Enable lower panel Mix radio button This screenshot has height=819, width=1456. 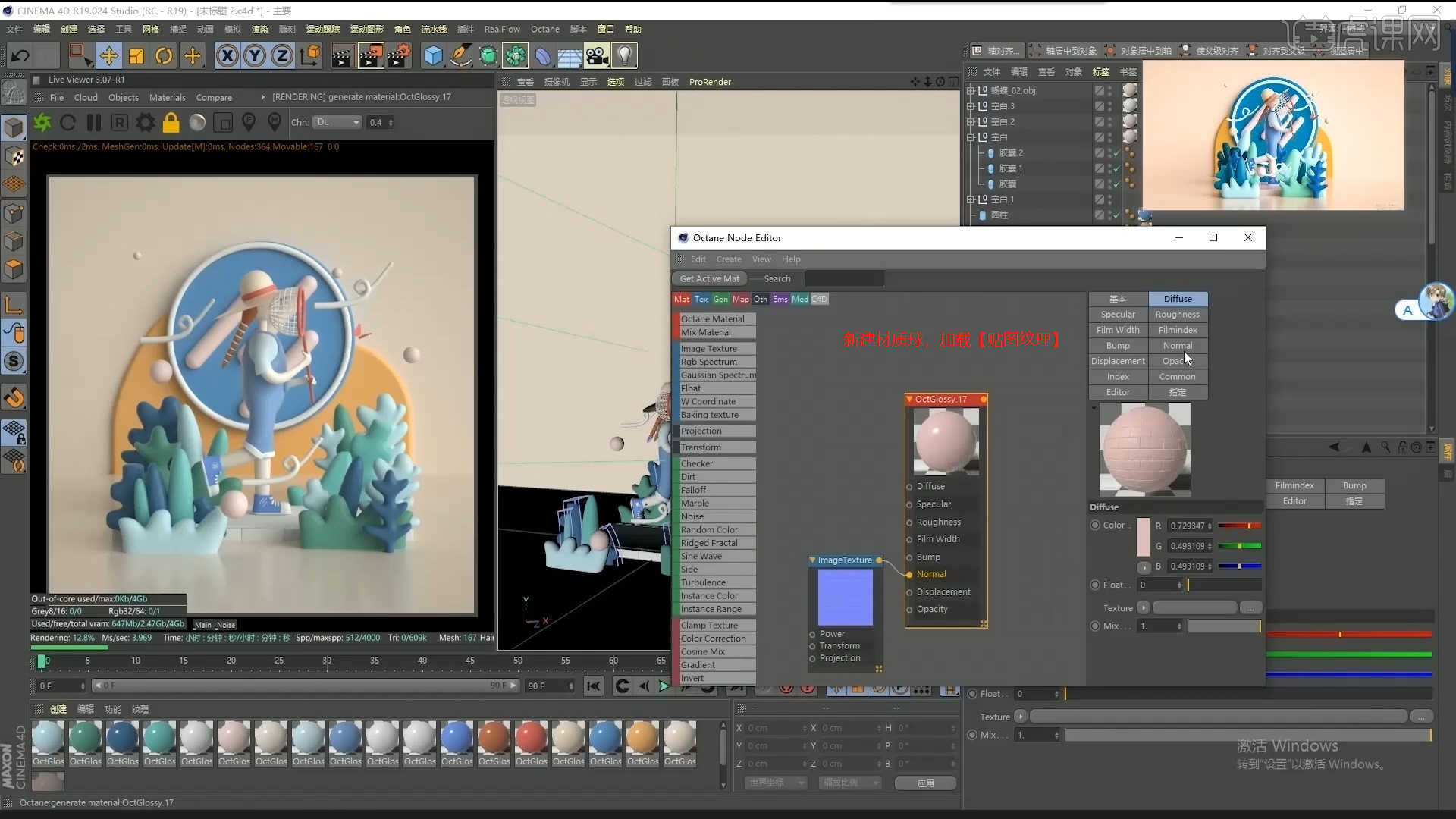coord(972,735)
